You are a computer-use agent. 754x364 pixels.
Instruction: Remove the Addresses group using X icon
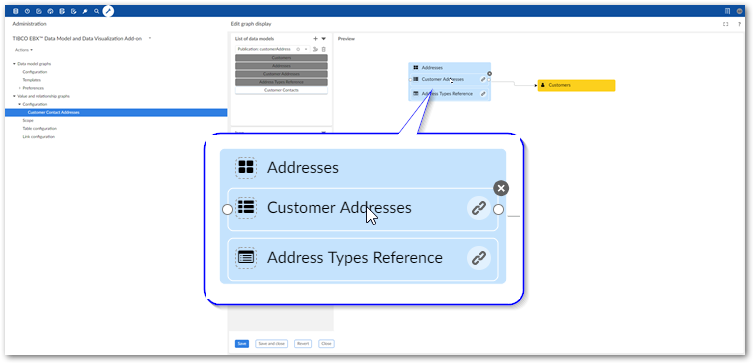(x=489, y=74)
